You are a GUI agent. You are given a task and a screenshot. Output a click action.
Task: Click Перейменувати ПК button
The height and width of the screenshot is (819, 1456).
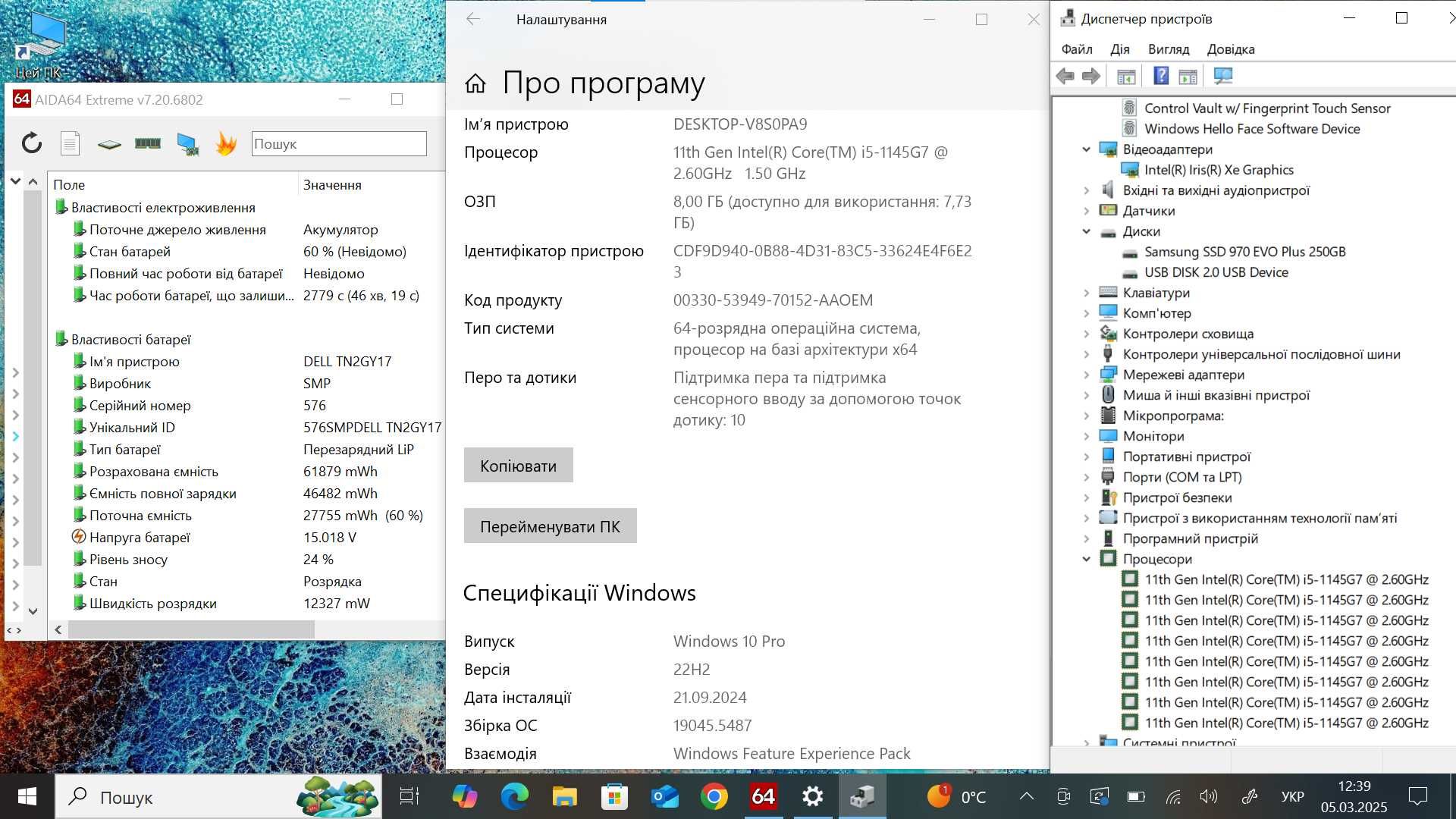pyautogui.click(x=550, y=526)
